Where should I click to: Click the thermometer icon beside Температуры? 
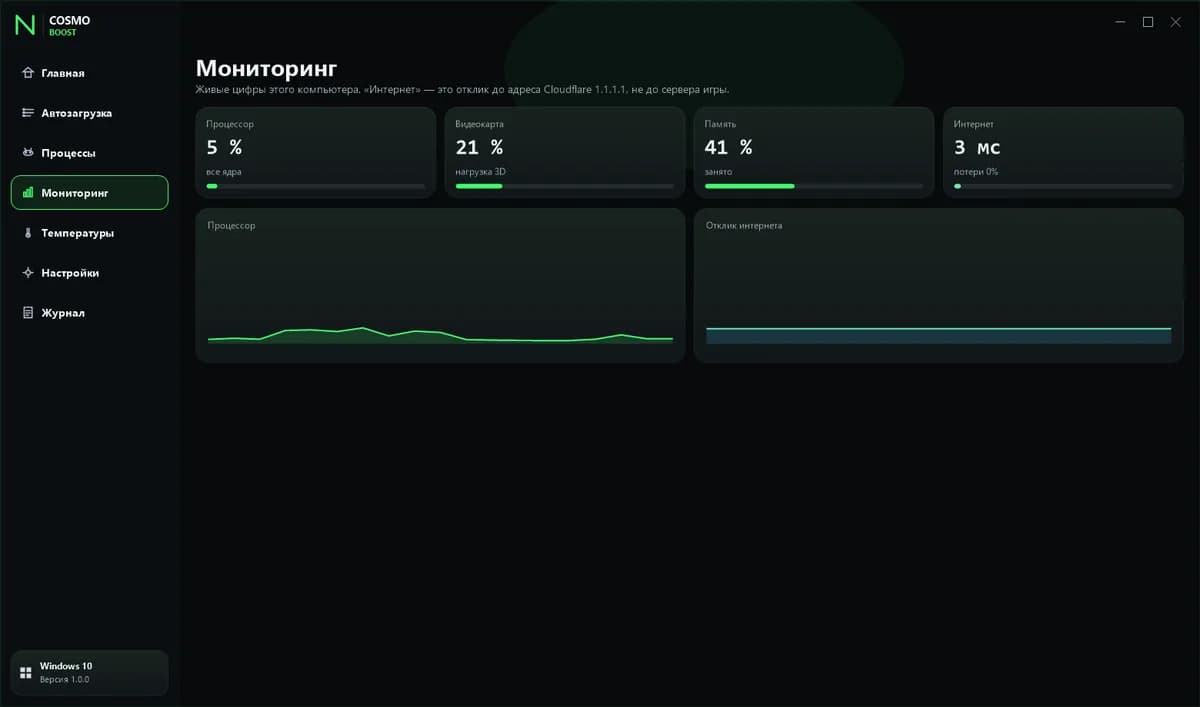tap(28, 233)
